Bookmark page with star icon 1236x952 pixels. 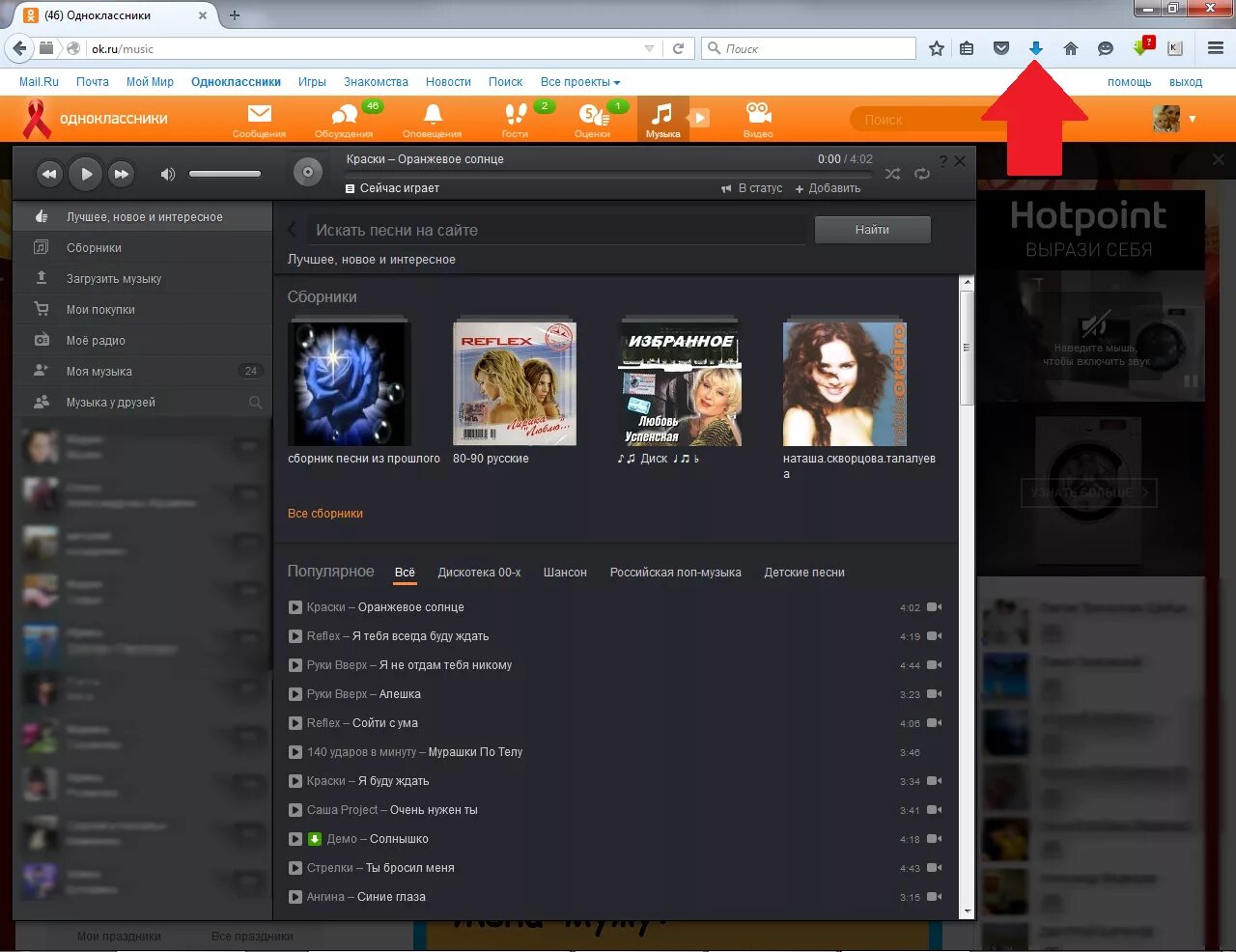coord(936,48)
